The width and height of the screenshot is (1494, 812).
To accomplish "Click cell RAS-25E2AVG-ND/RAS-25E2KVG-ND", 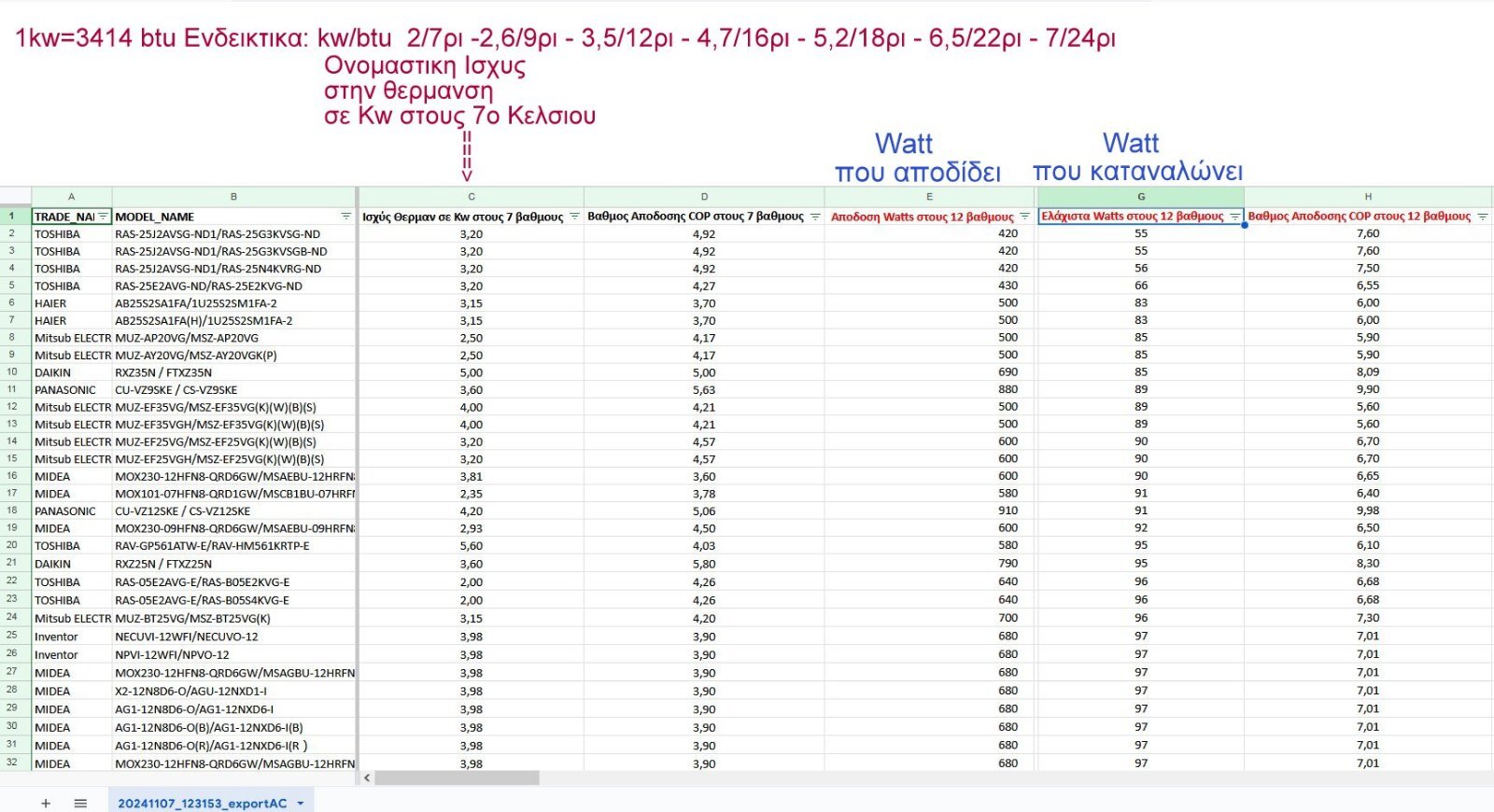I will pos(233,286).
